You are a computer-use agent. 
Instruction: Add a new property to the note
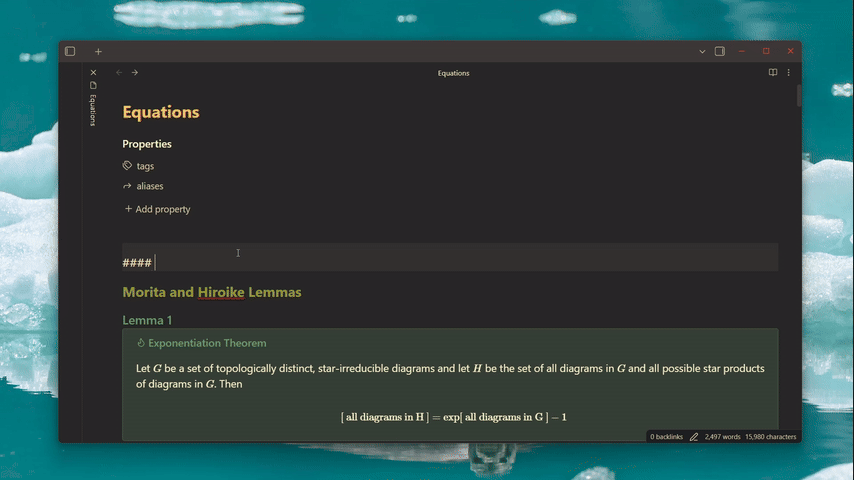[x=157, y=209]
